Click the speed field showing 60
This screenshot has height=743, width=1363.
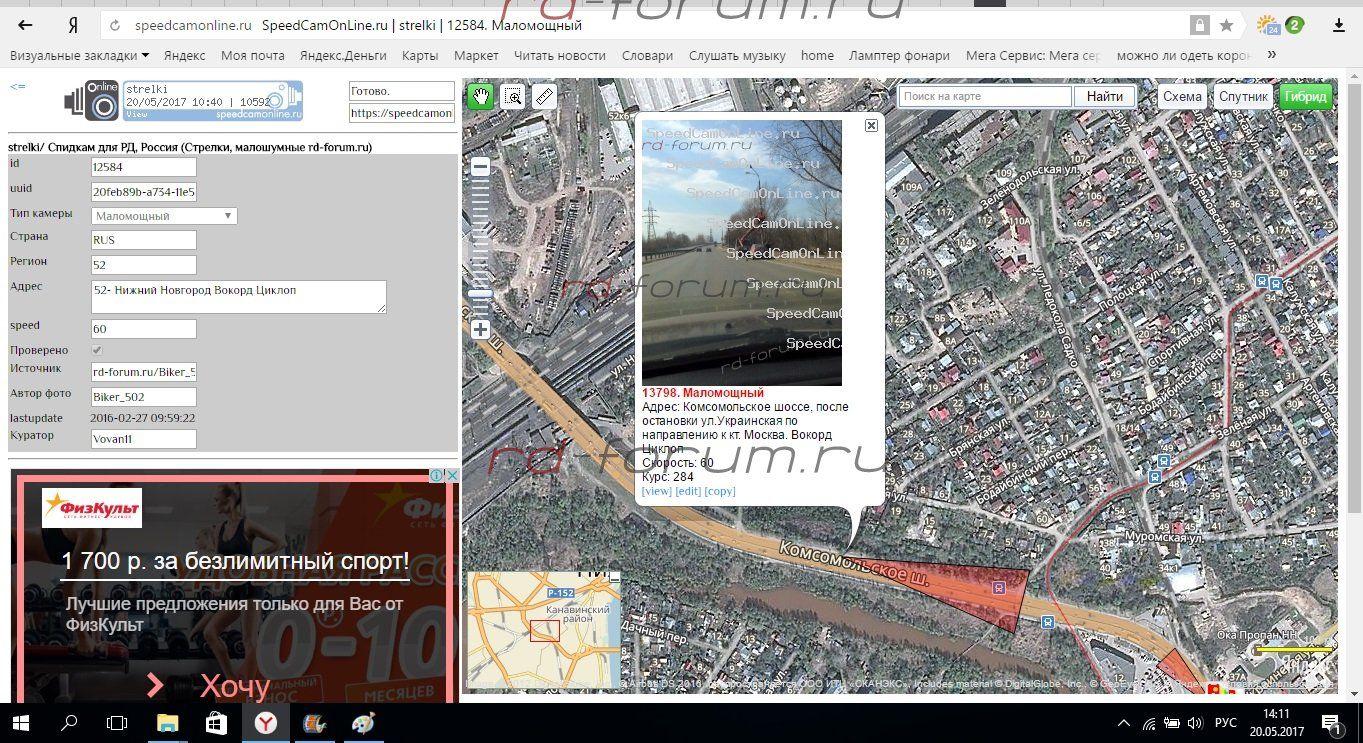click(143, 329)
